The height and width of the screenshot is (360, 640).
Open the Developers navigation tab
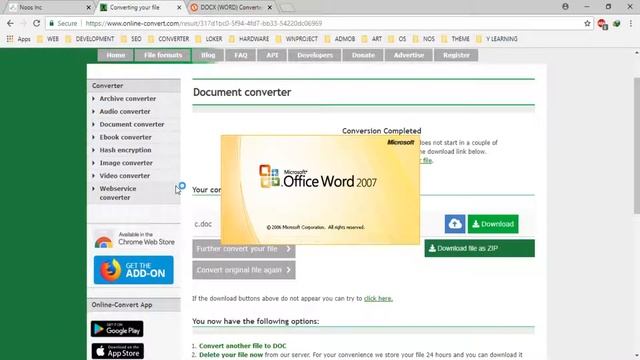pos(315,55)
